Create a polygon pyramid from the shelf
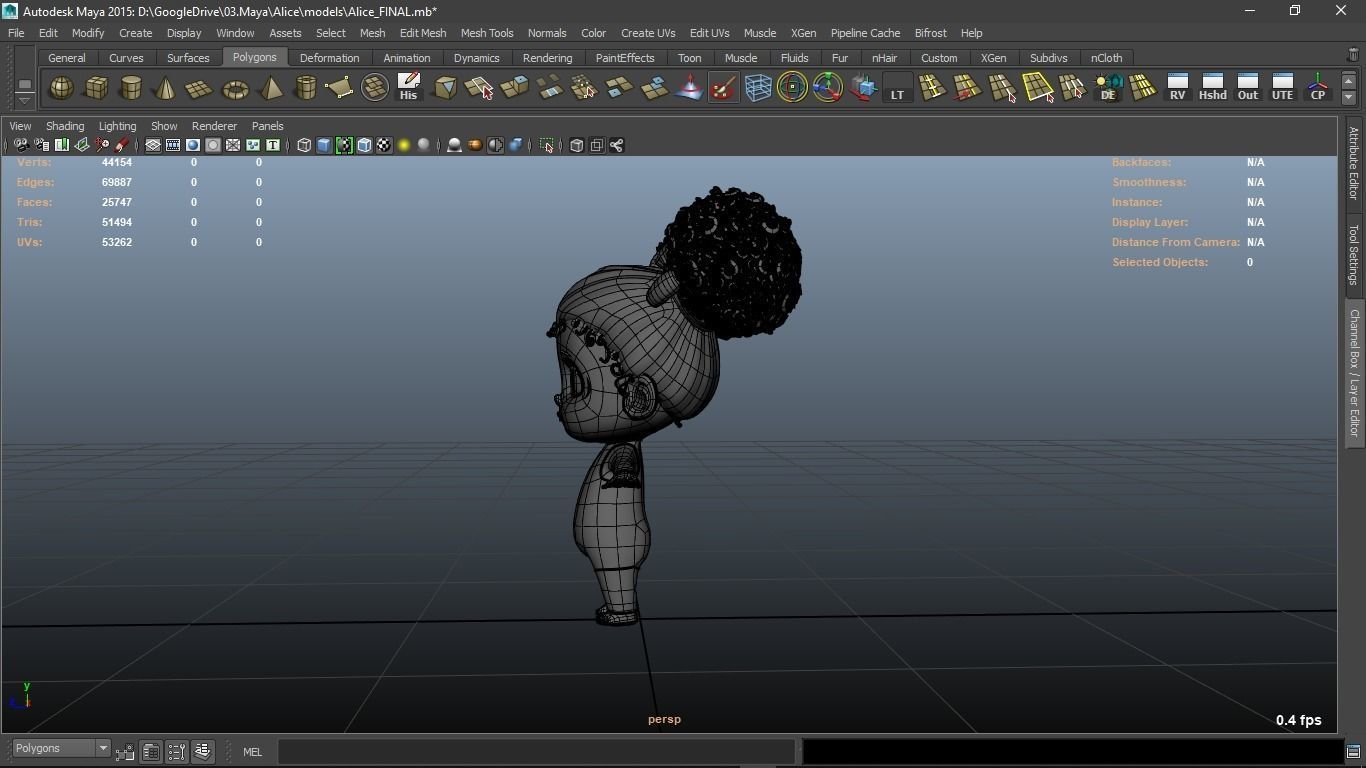The height and width of the screenshot is (768, 1366). (x=270, y=88)
